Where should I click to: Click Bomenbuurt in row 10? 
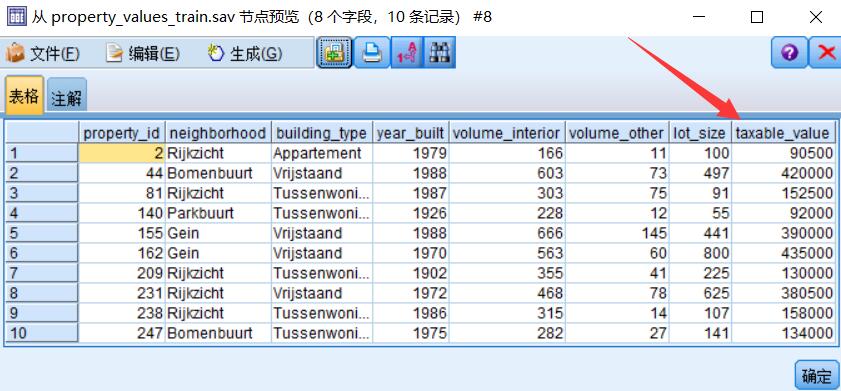(218, 333)
